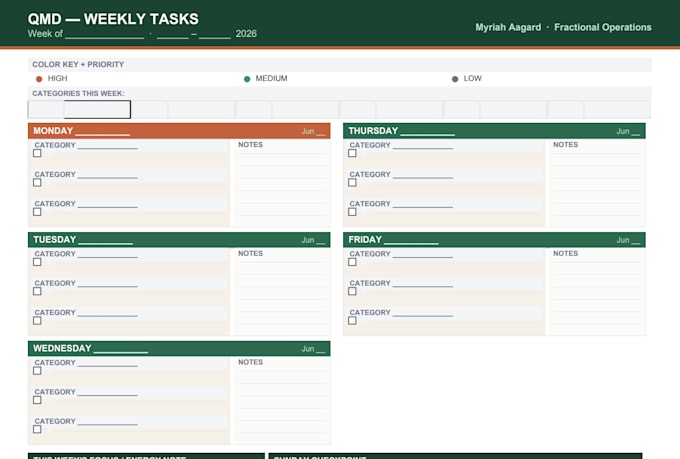
Task: Tick Monday's first category checkbox
Action: pyautogui.click(x=37, y=153)
